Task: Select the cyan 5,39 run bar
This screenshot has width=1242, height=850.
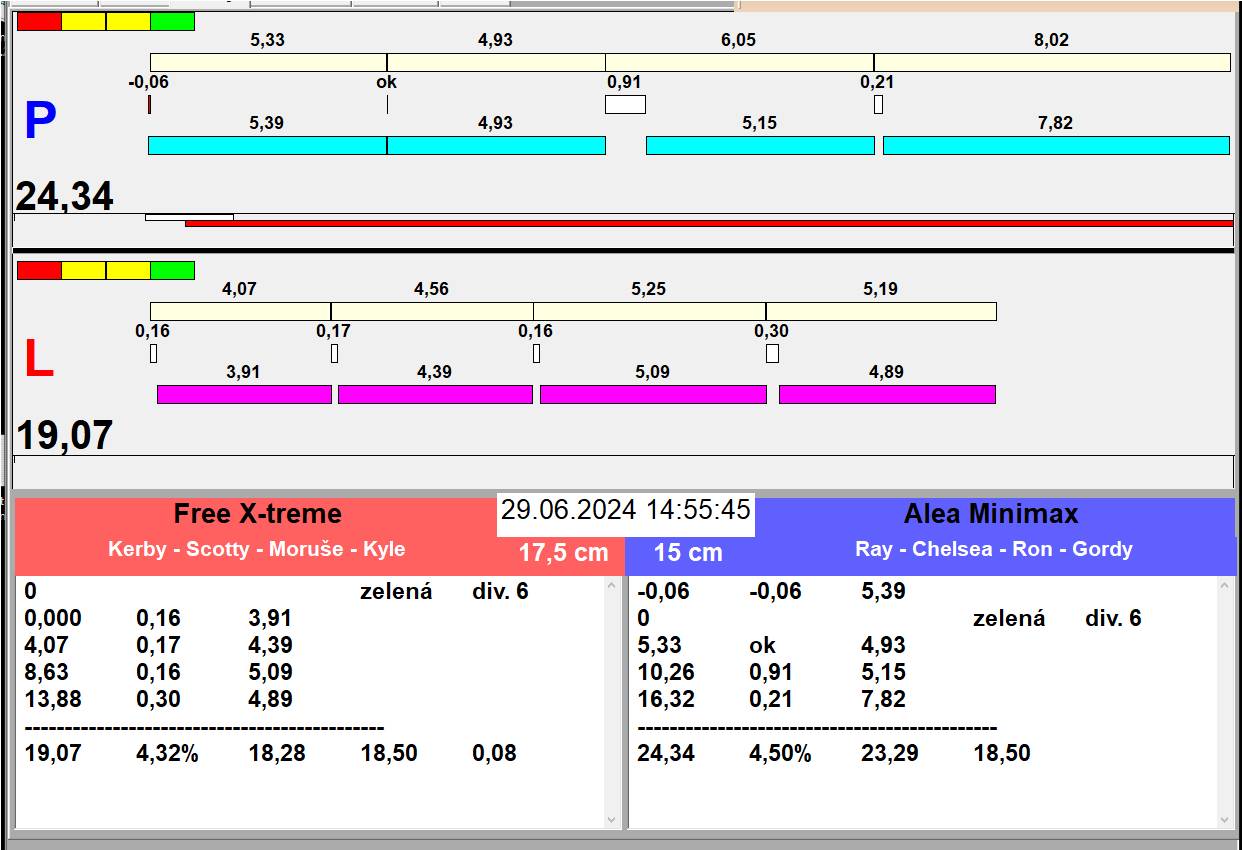Action: 267,145
